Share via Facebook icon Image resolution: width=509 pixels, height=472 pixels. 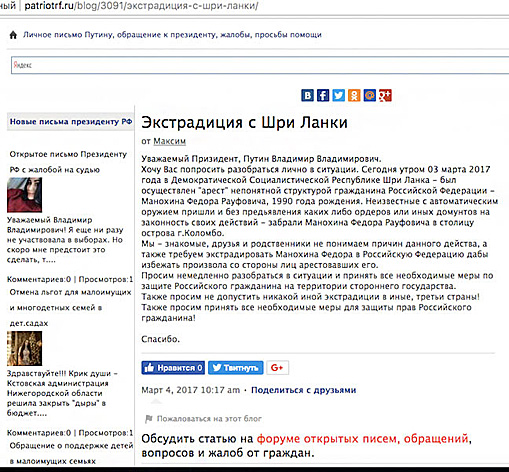(x=323, y=95)
